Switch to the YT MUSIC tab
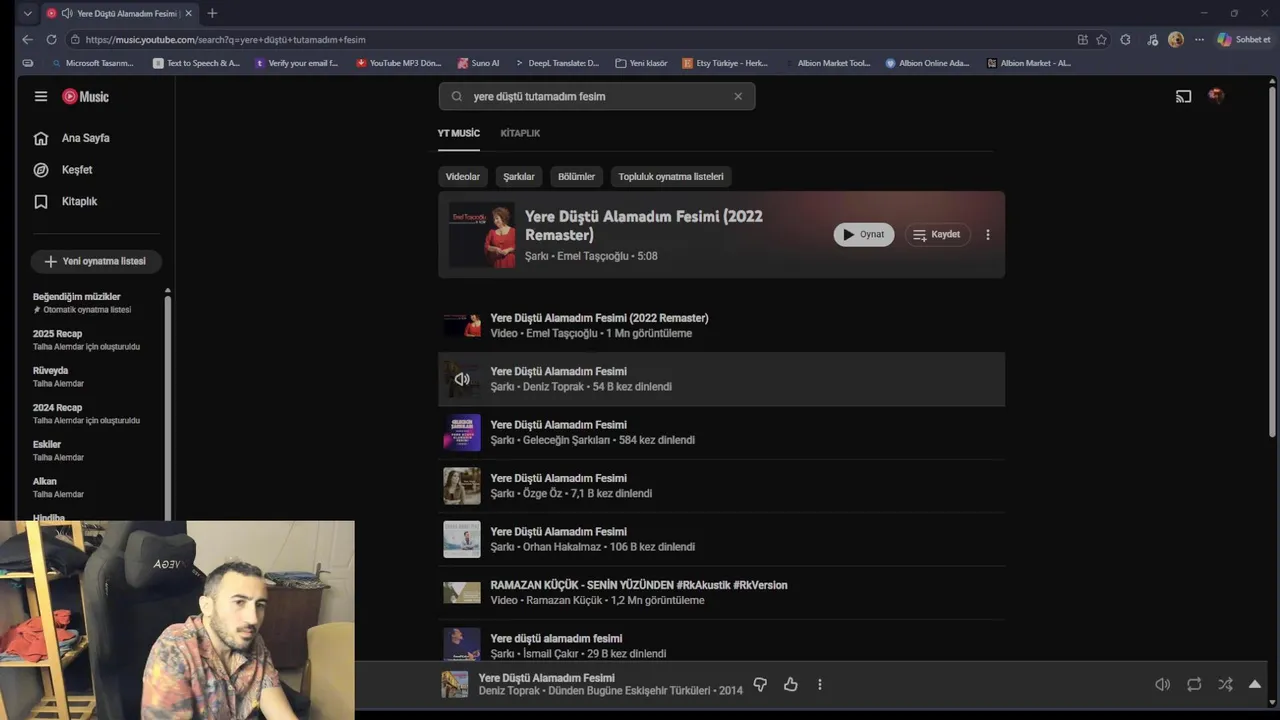Image resolution: width=1280 pixels, height=720 pixels. 458,133
